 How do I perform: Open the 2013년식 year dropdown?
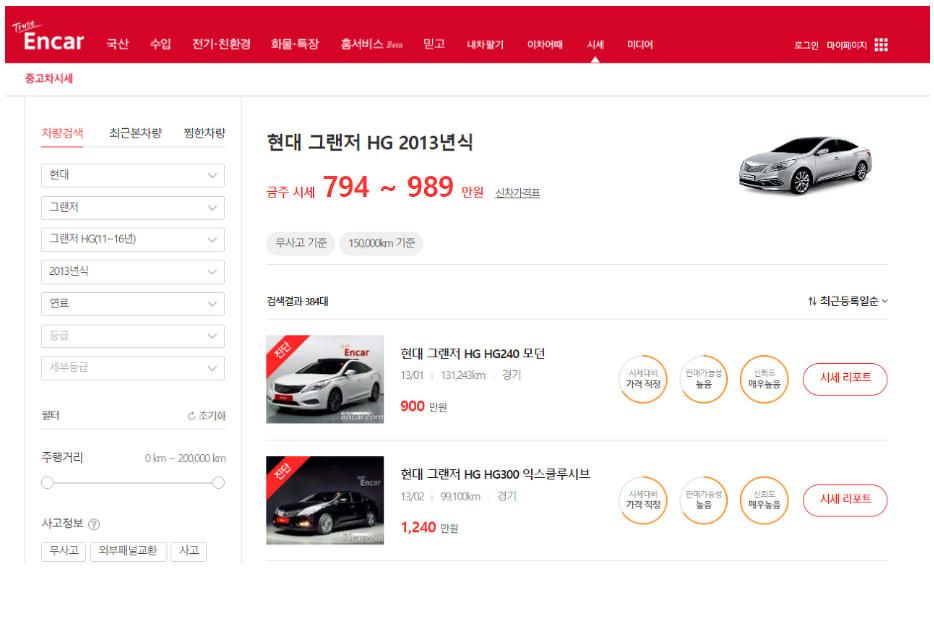[133, 272]
